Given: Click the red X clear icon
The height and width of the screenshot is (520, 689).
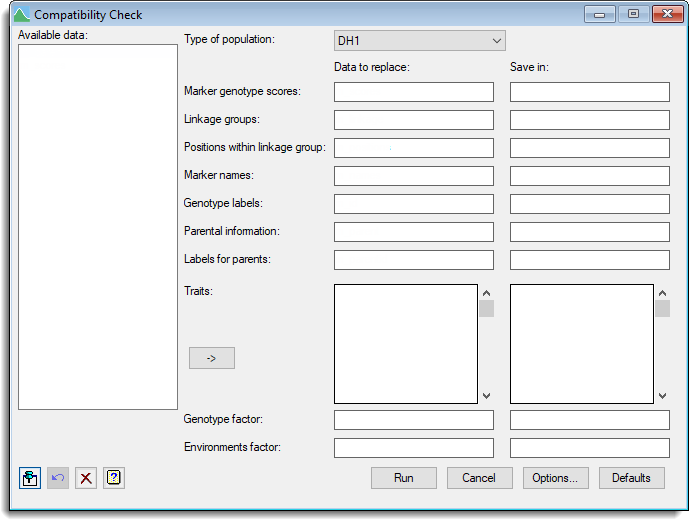Looking at the screenshot, I should pos(86,478).
